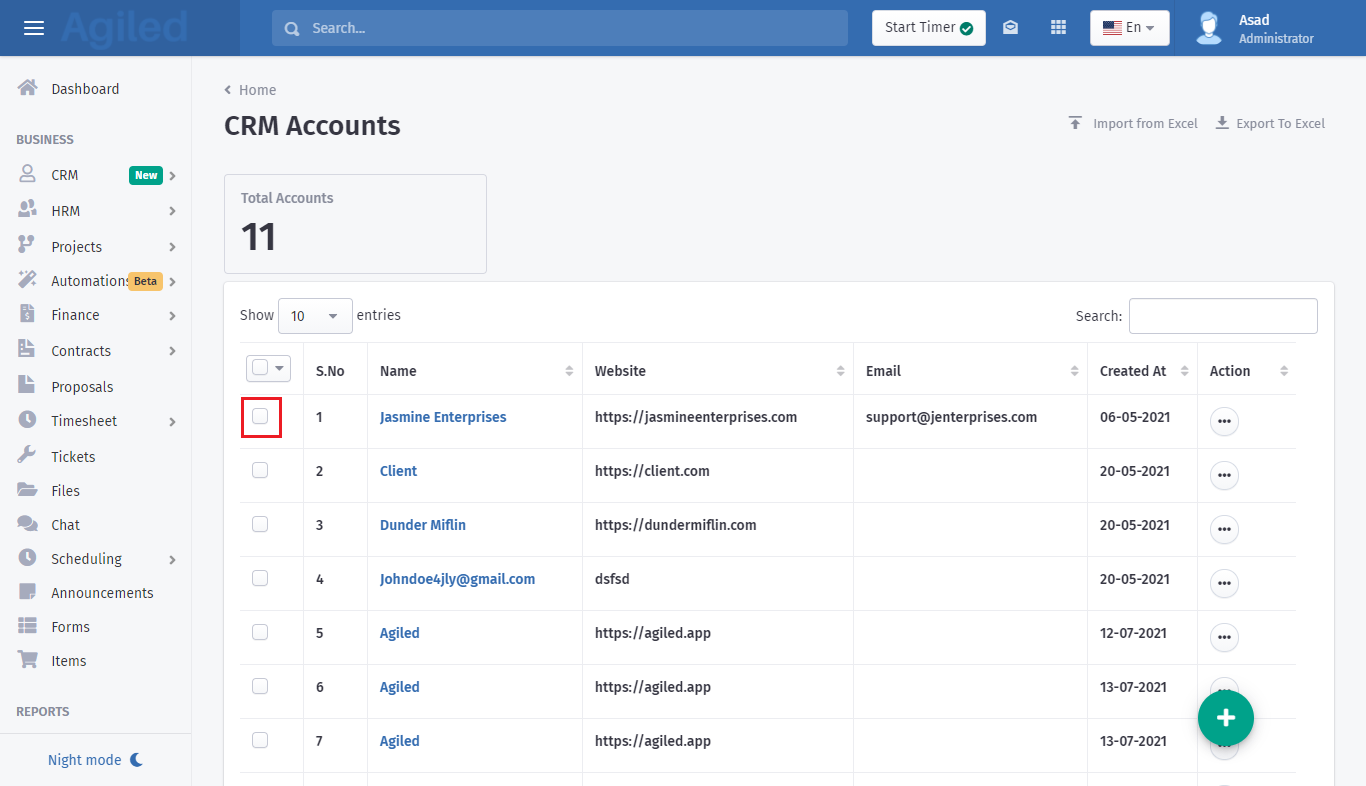Screen dimensions: 1366x786
Task: Open the inbox envelope icon
Action: pos(1010,28)
